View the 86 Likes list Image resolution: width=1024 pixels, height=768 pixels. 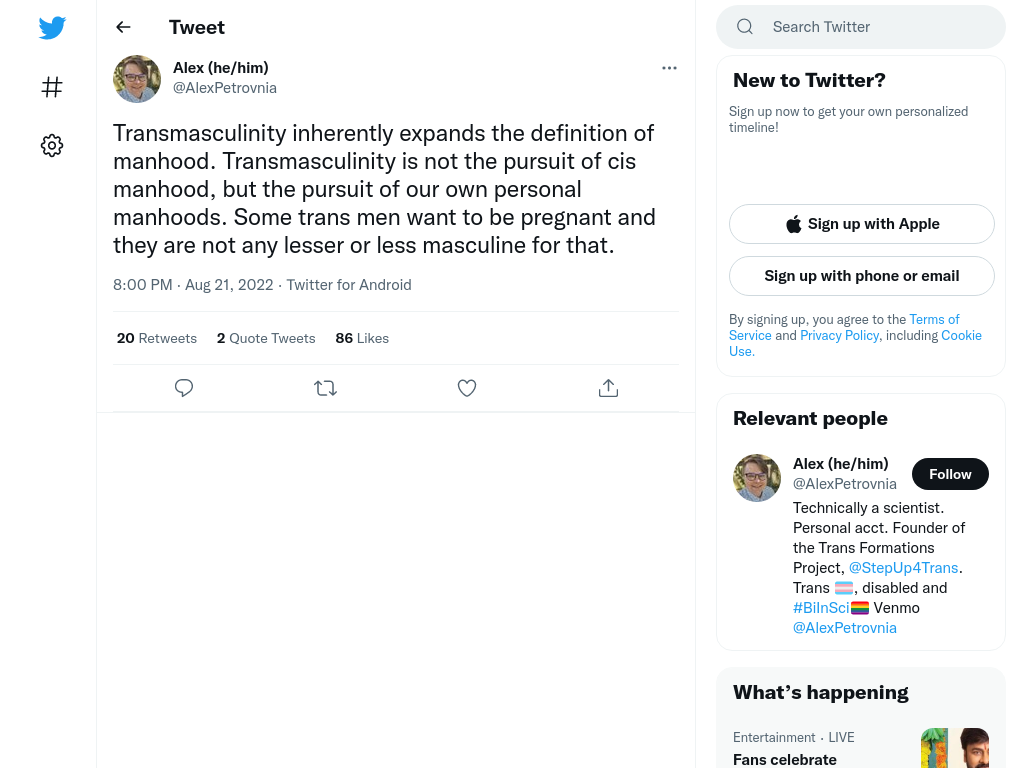tap(362, 338)
